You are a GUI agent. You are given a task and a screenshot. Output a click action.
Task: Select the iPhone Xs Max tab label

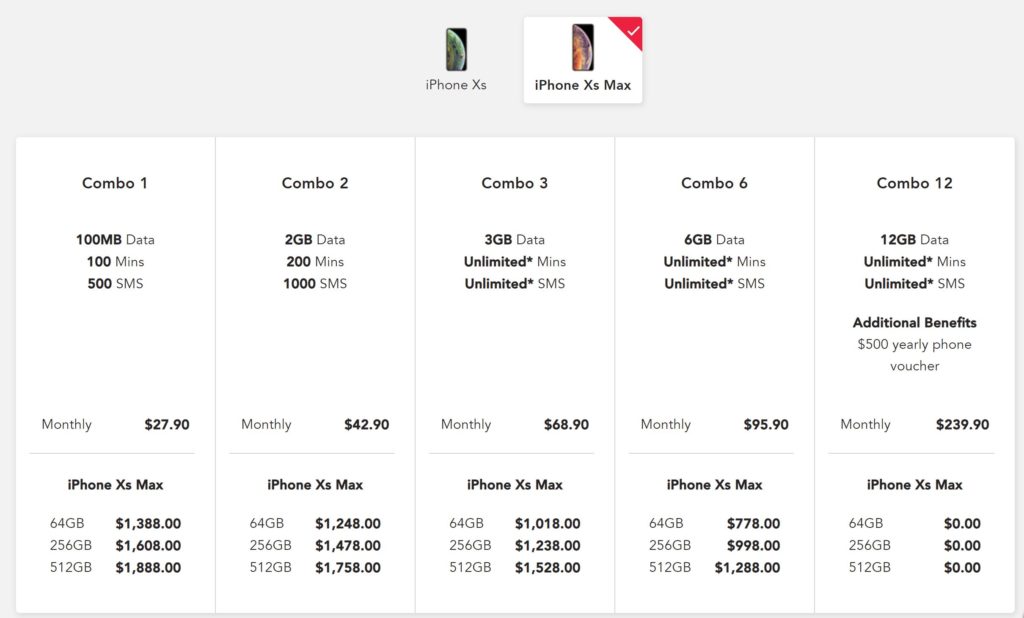point(583,85)
